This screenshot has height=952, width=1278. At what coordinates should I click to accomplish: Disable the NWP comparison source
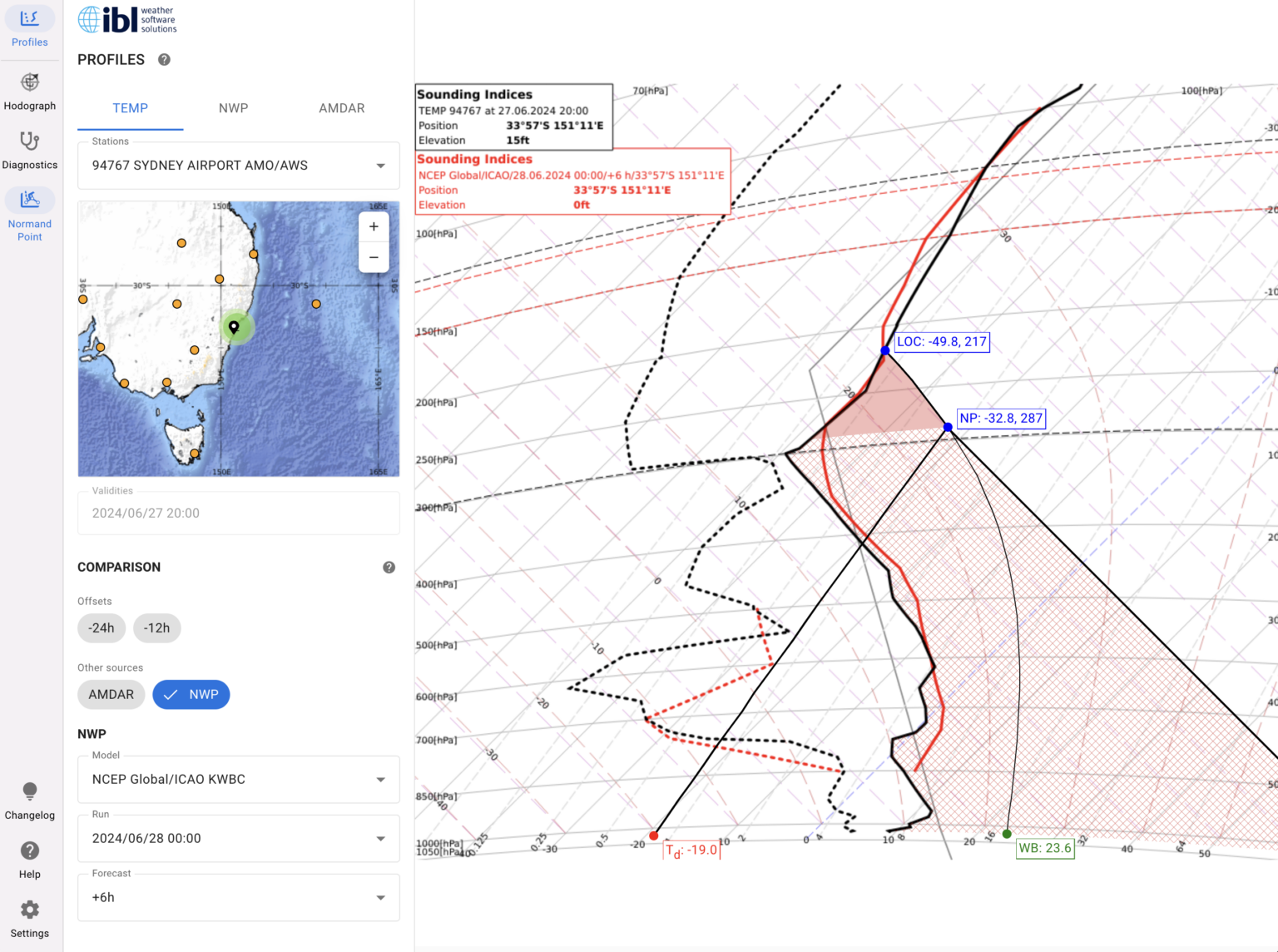(x=191, y=694)
